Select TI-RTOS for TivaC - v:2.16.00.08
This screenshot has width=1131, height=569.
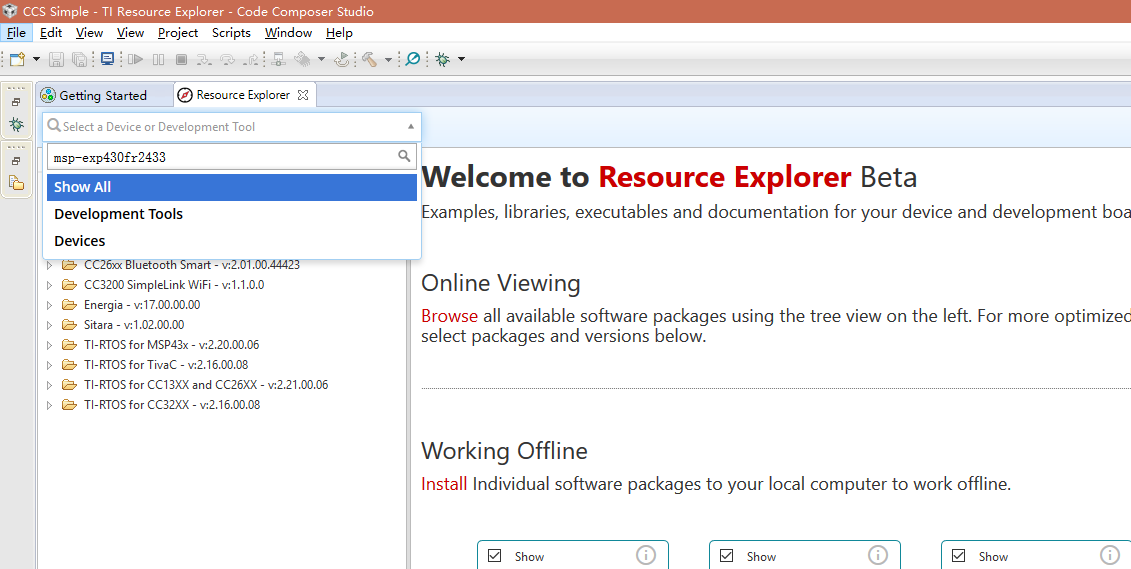[166, 365]
